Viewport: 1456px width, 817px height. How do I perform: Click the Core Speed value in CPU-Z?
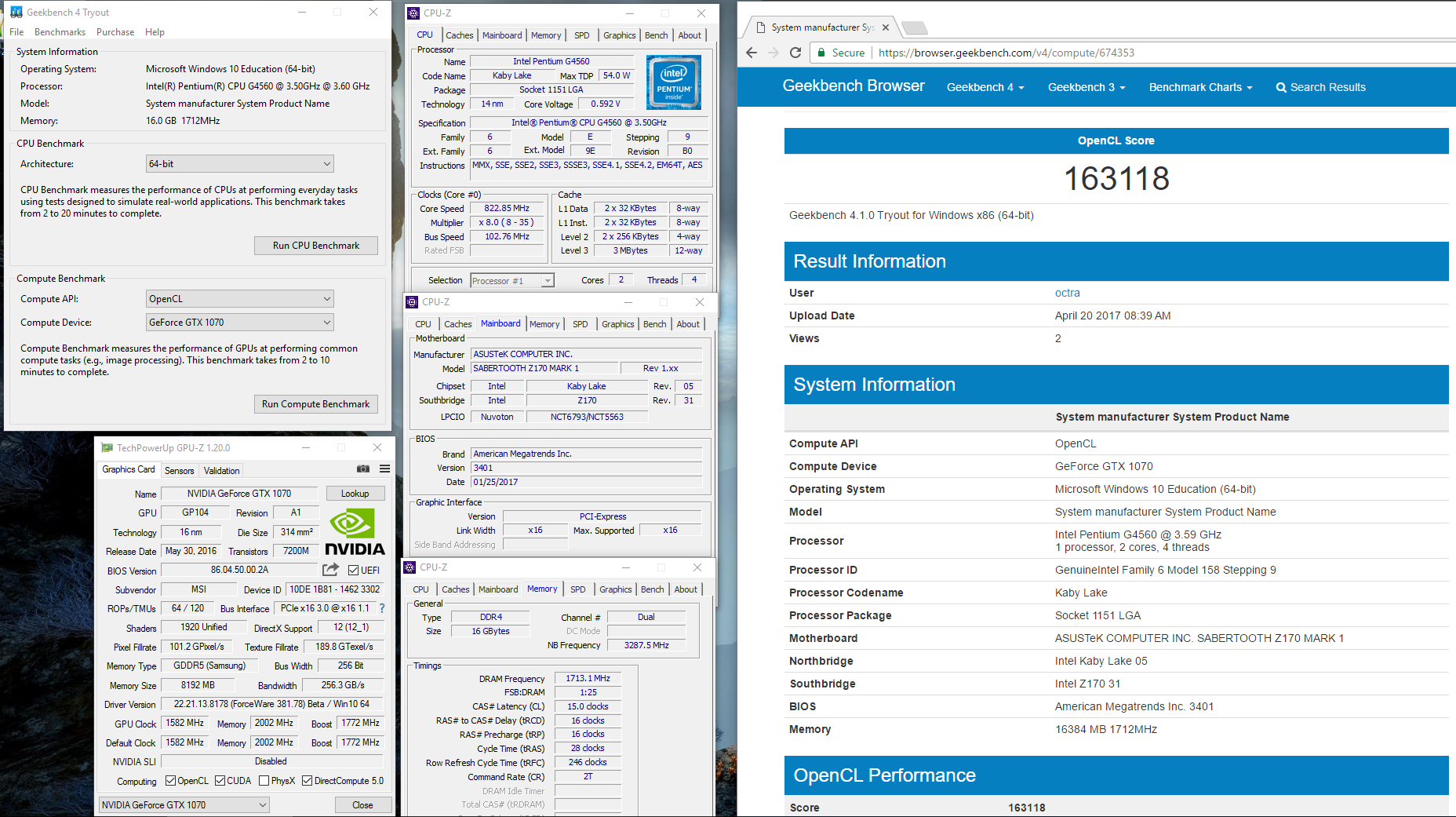coord(507,209)
